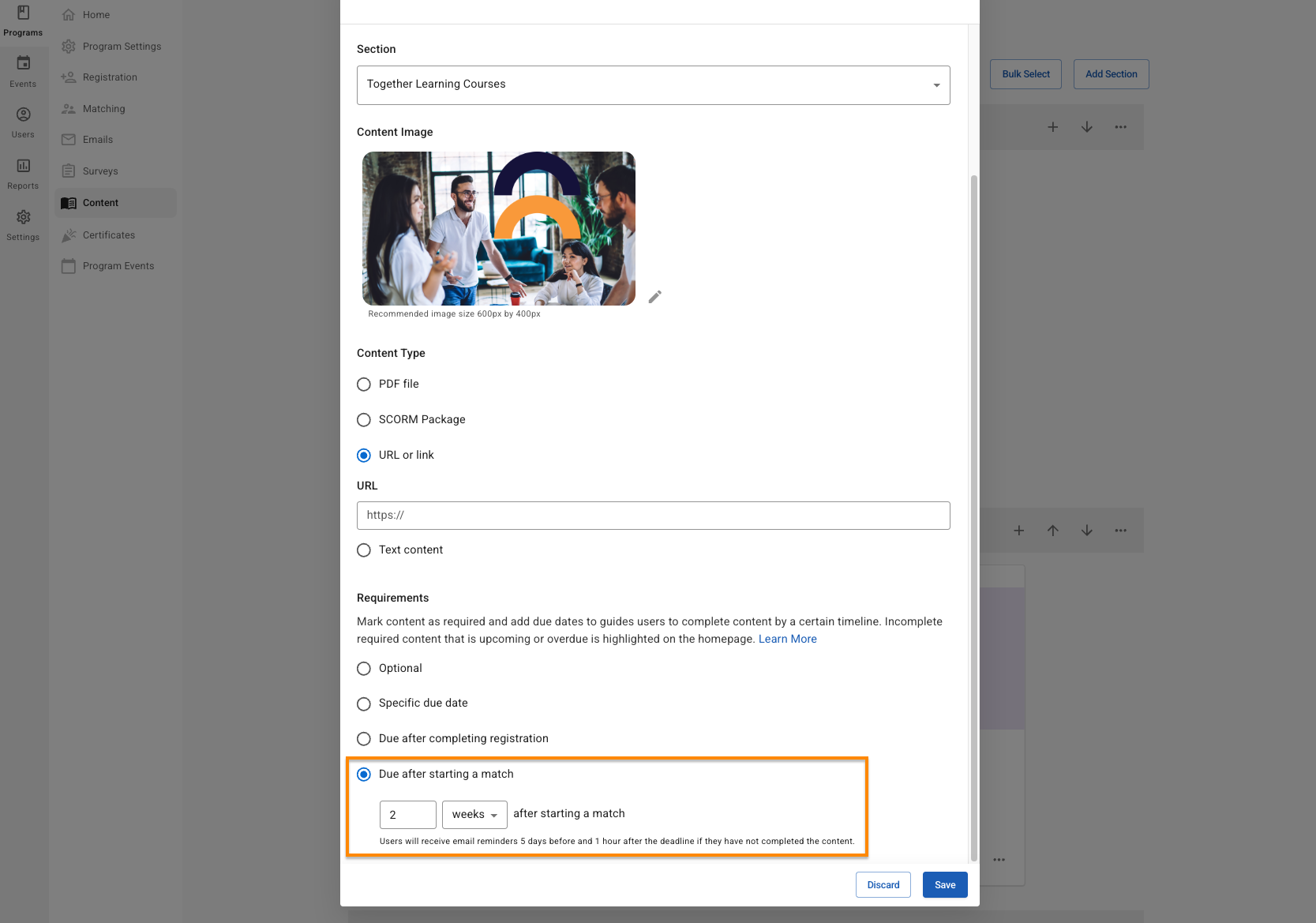The height and width of the screenshot is (923, 1316).
Task: Click the pencil icon to edit content image
Action: pos(654,297)
